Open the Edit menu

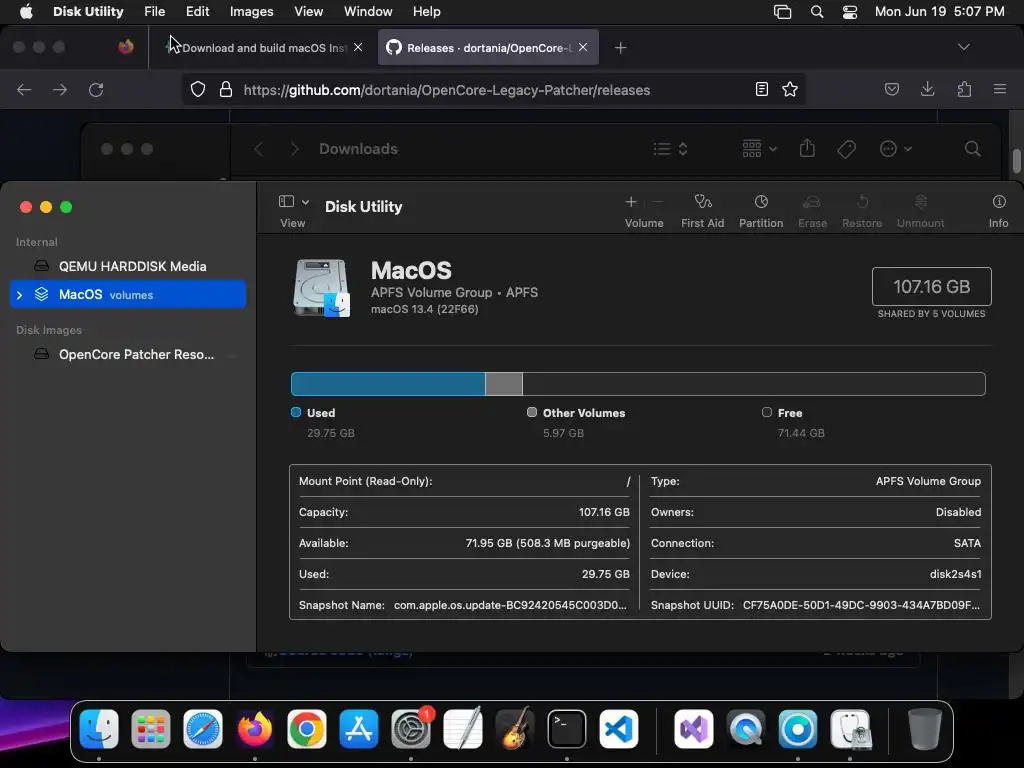pyautogui.click(x=197, y=12)
